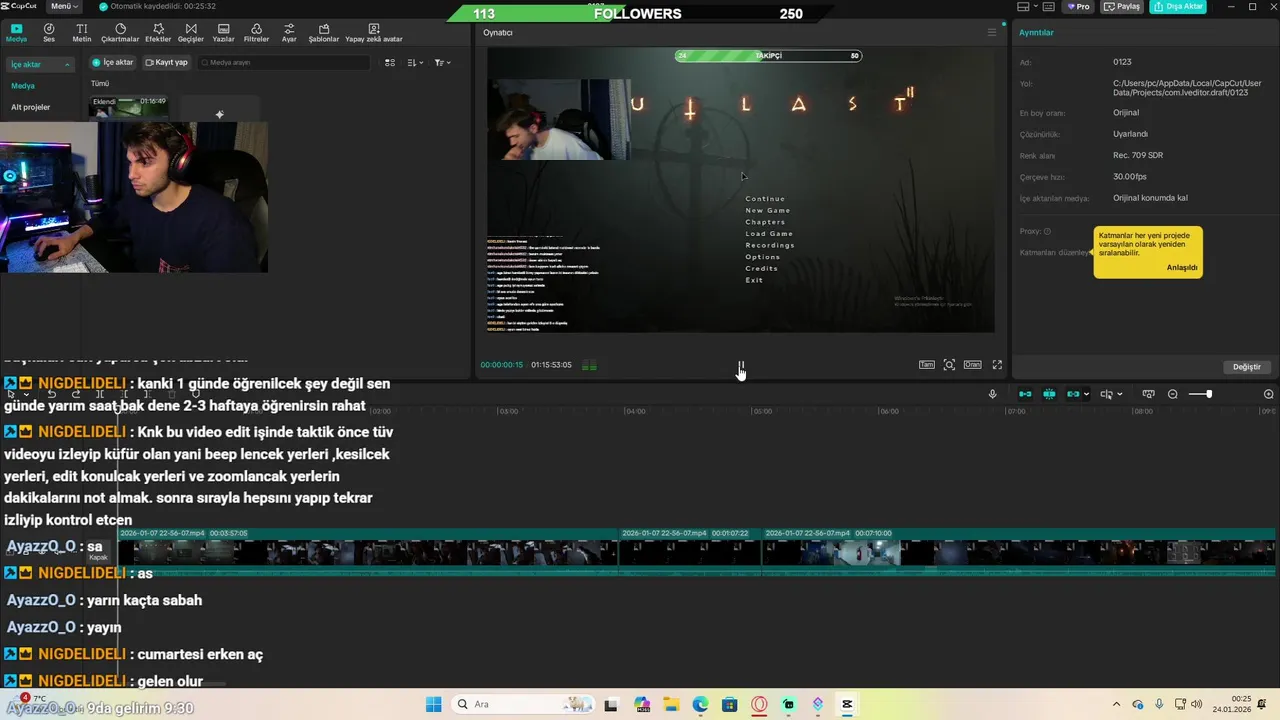Click the Pro upgrade button
This screenshot has height=720, width=1280.
(x=1077, y=6)
